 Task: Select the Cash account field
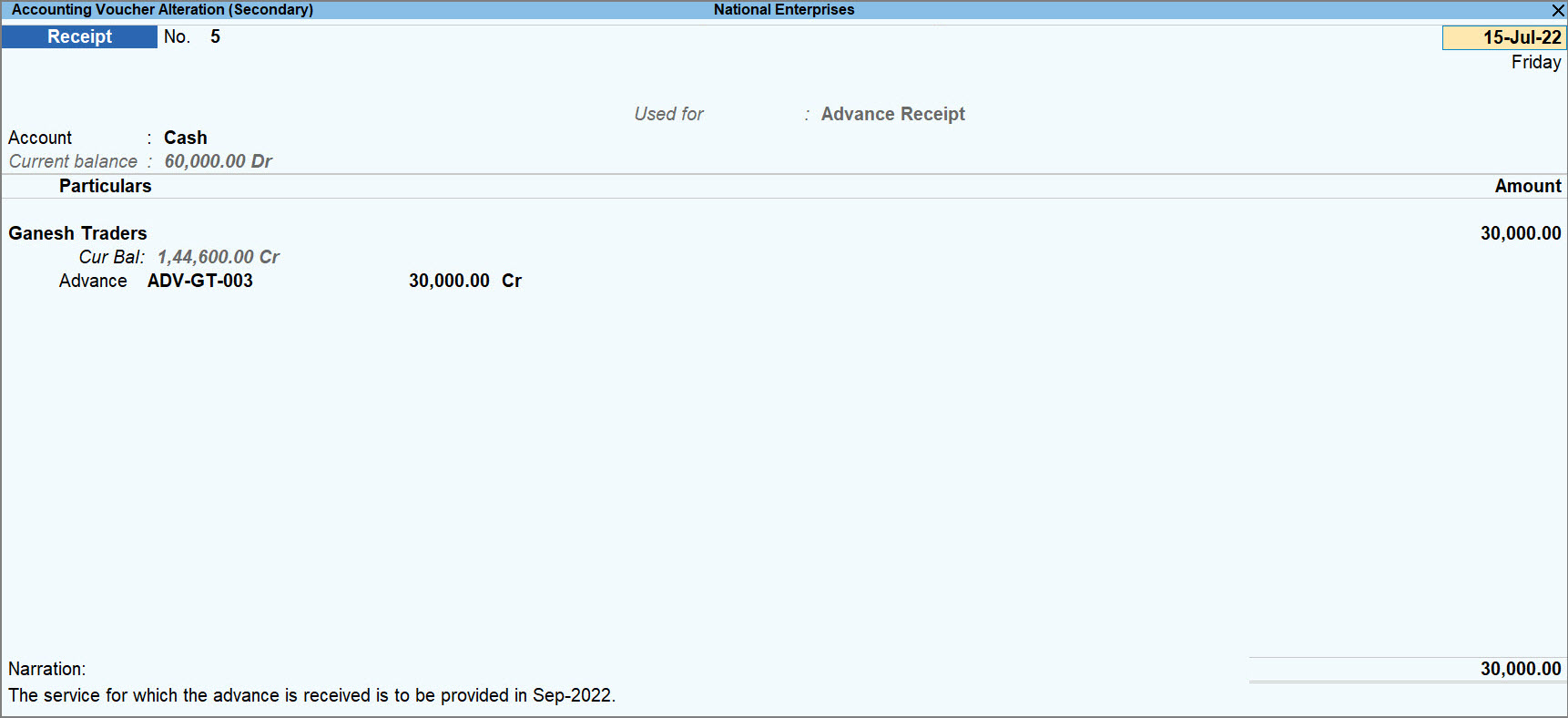186,138
